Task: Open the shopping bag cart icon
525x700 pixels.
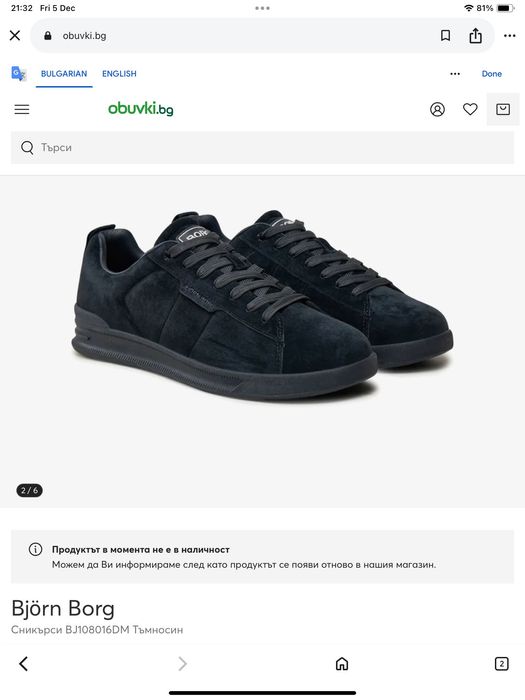Action: tap(503, 109)
